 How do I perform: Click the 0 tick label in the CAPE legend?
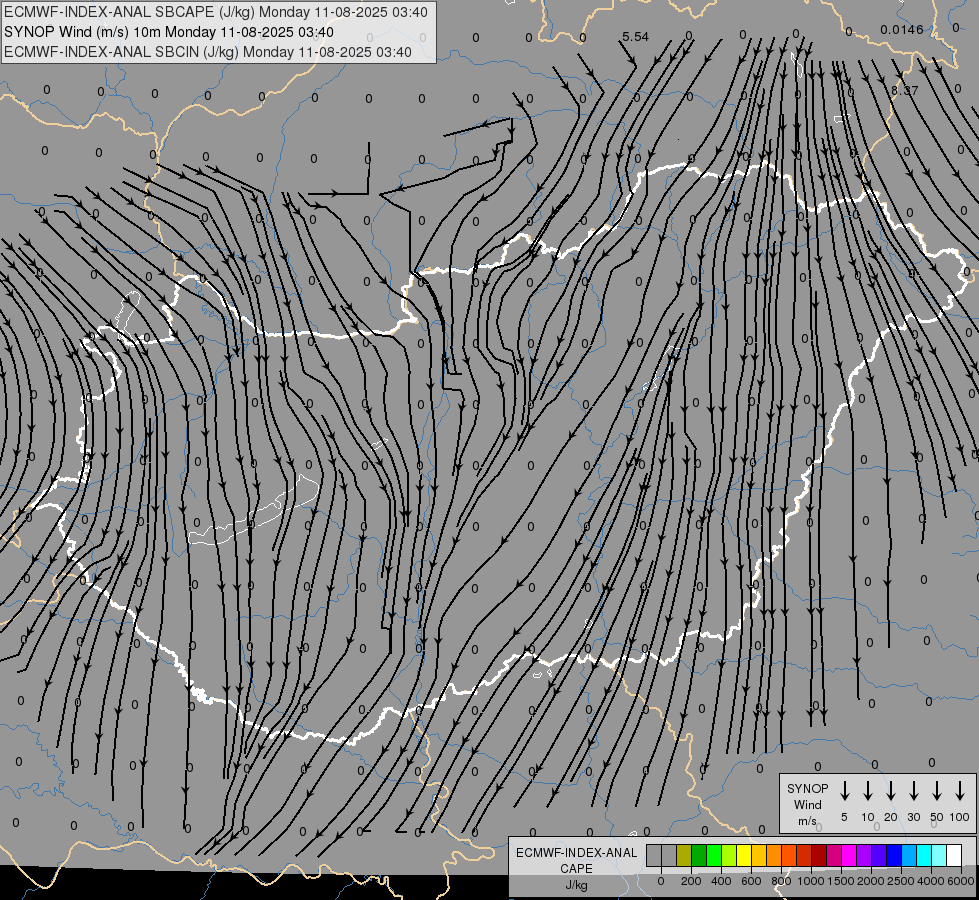pyautogui.click(x=661, y=881)
